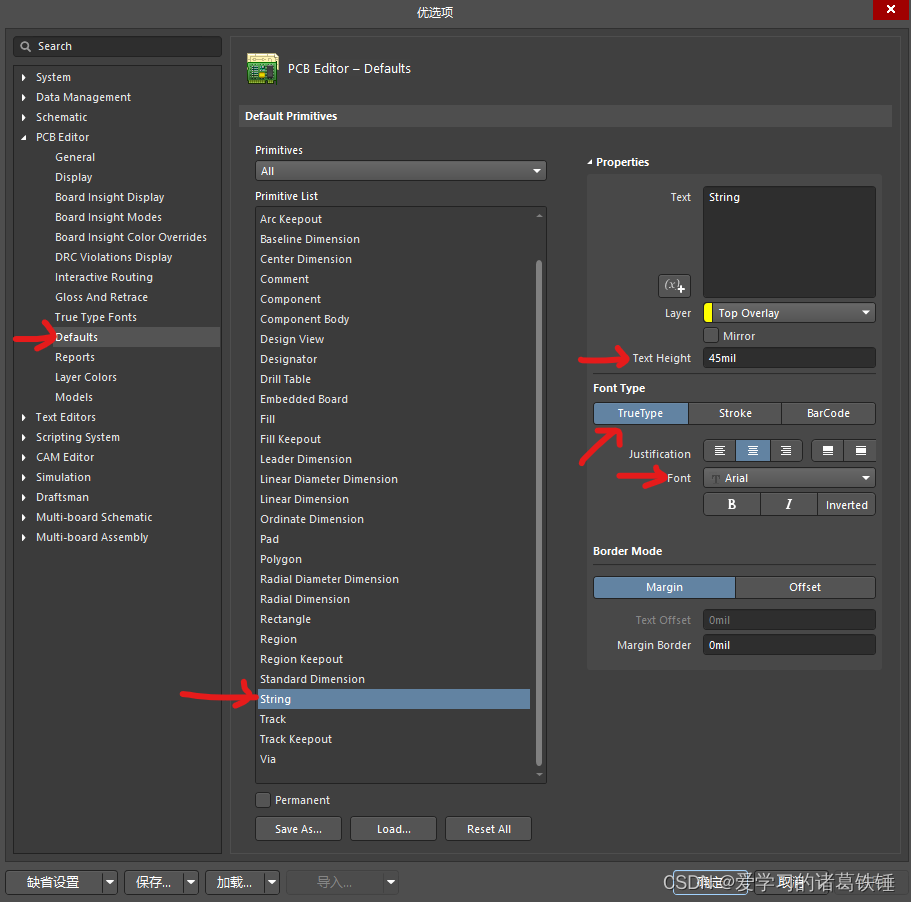Toggle Italic font style button
This screenshot has height=902, width=911.
tap(788, 505)
